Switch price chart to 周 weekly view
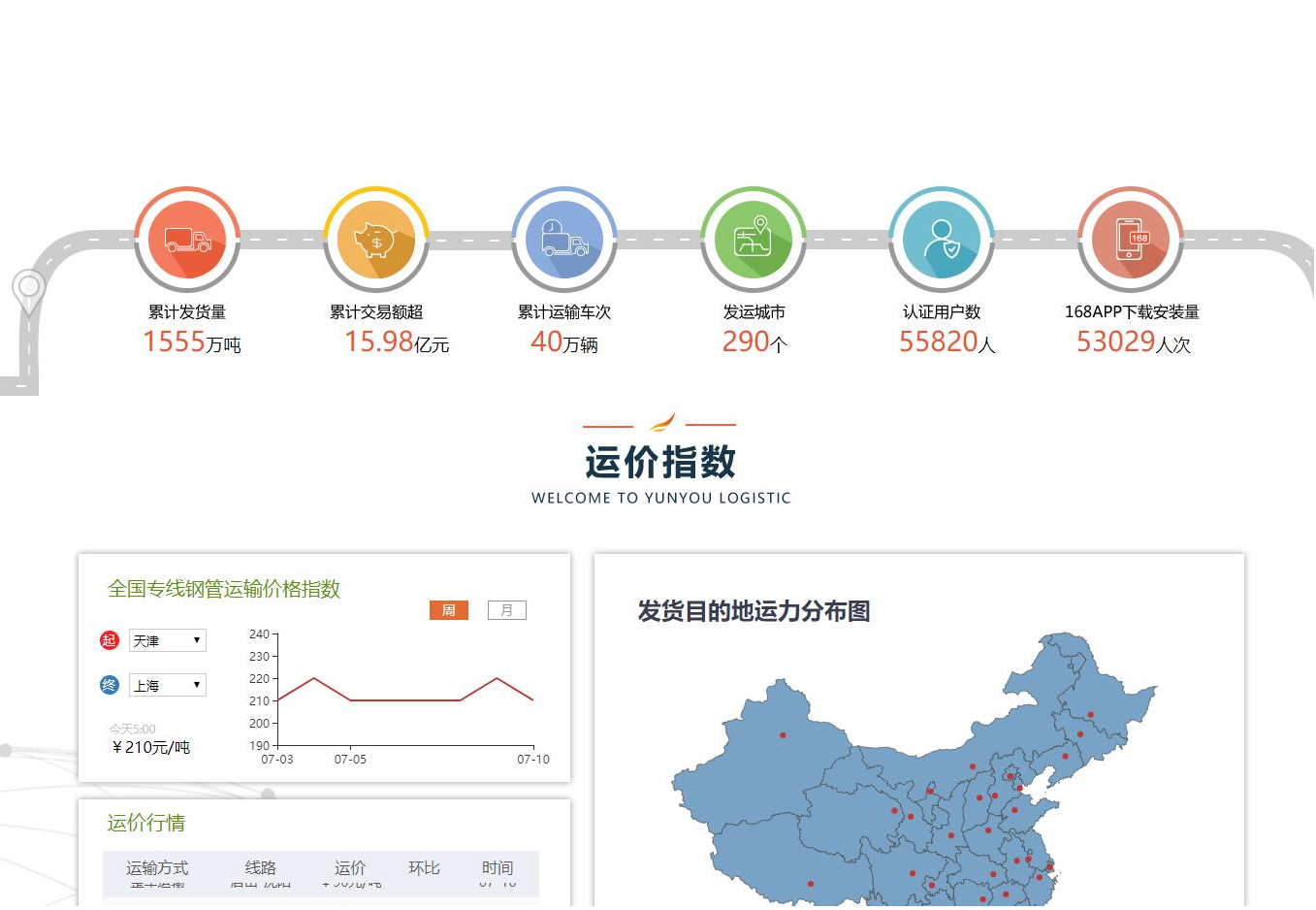Viewport: 1316px width, 910px height. pos(448,610)
